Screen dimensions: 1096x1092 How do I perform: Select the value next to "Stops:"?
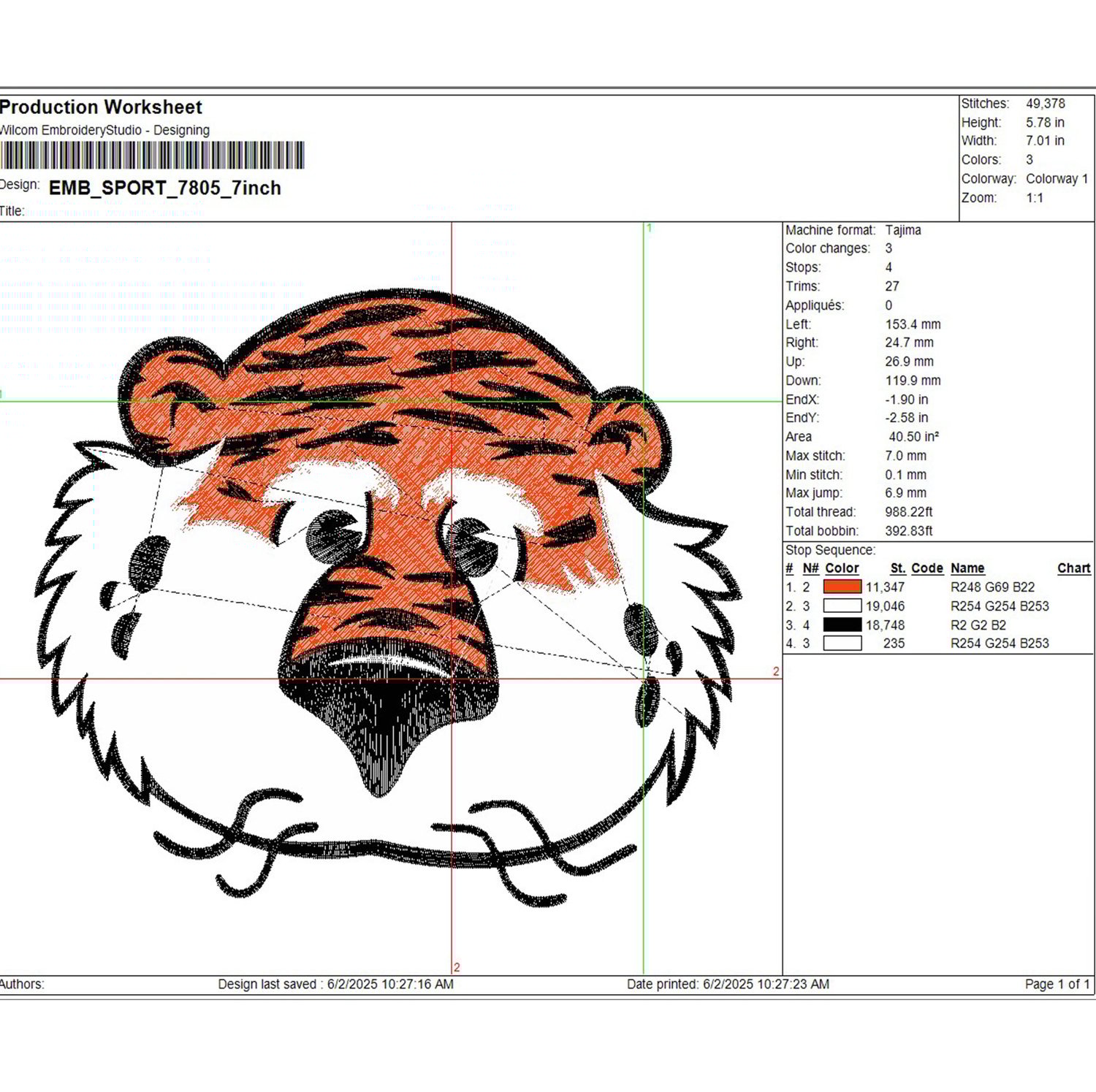tap(888, 267)
